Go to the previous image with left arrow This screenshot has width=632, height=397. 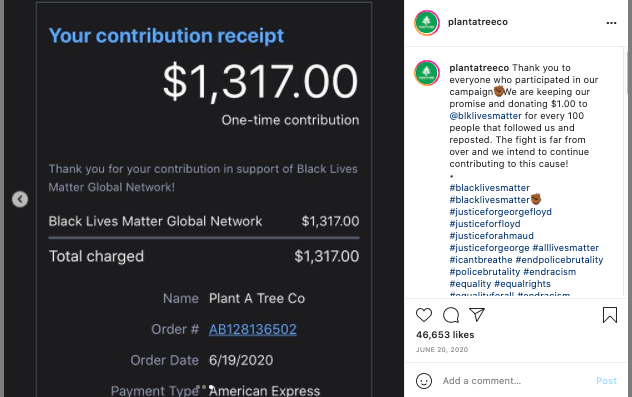[x=20, y=199]
